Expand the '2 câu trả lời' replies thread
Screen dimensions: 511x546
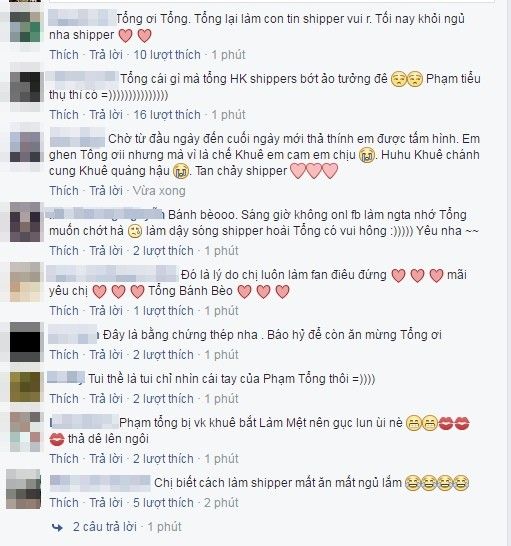[104, 527]
